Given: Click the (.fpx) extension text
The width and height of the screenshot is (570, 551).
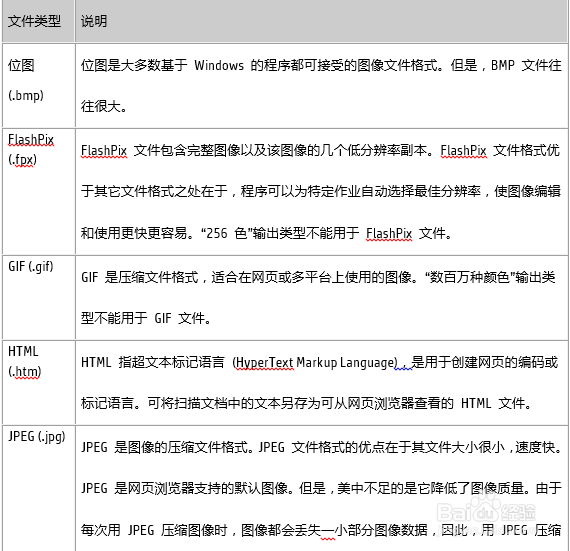Looking at the screenshot, I should 22,160.
